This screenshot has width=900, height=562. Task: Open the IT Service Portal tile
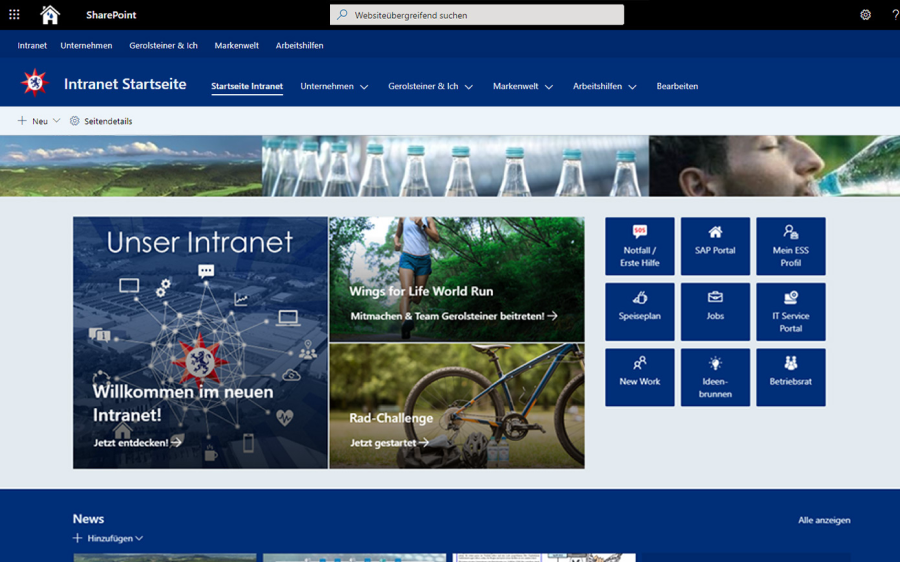pos(790,312)
